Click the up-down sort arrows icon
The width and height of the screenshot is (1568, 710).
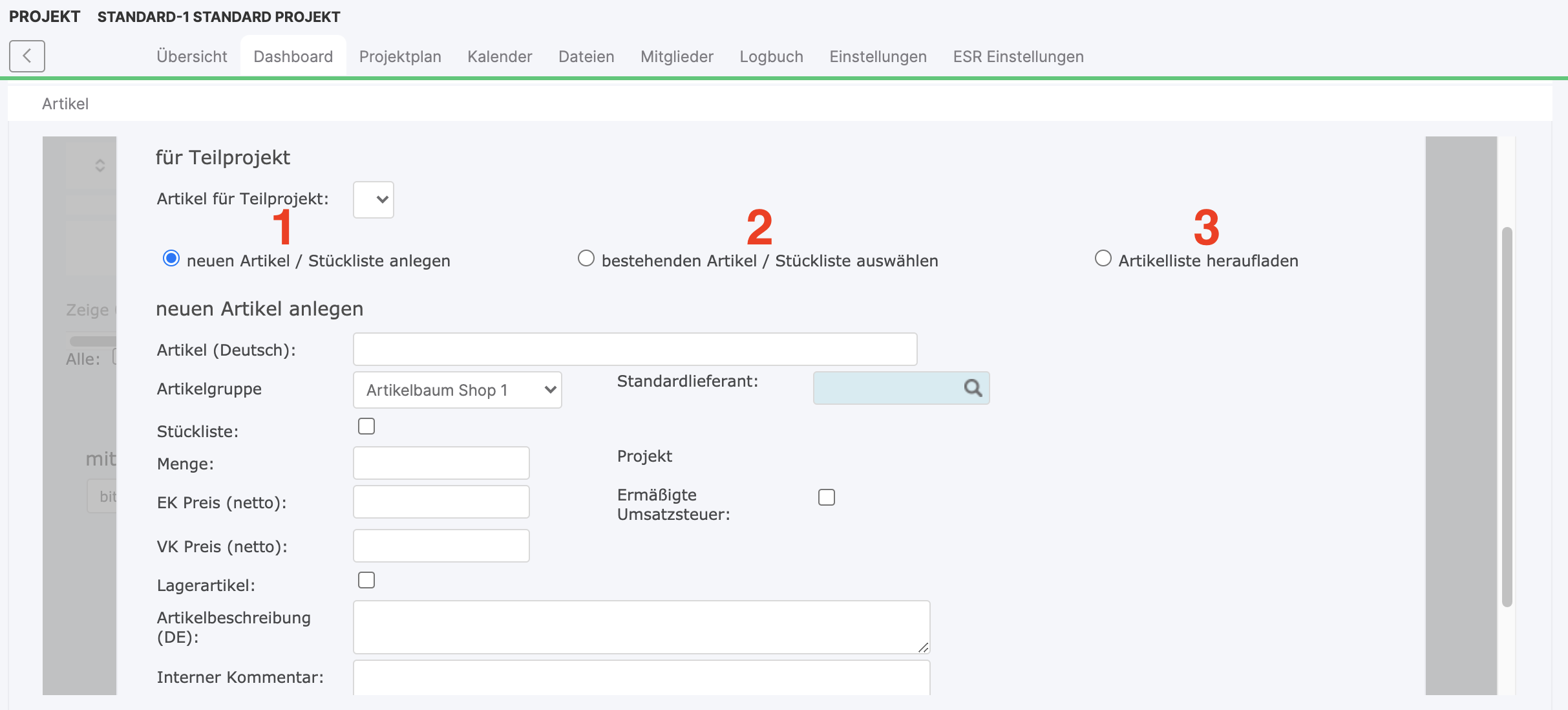click(x=100, y=166)
